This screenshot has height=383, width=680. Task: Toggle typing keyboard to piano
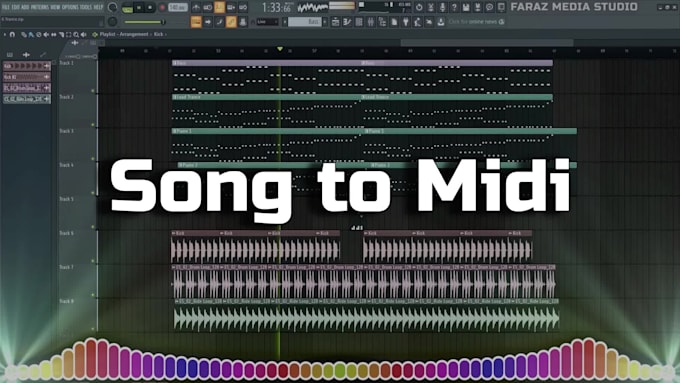(x=196, y=22)
